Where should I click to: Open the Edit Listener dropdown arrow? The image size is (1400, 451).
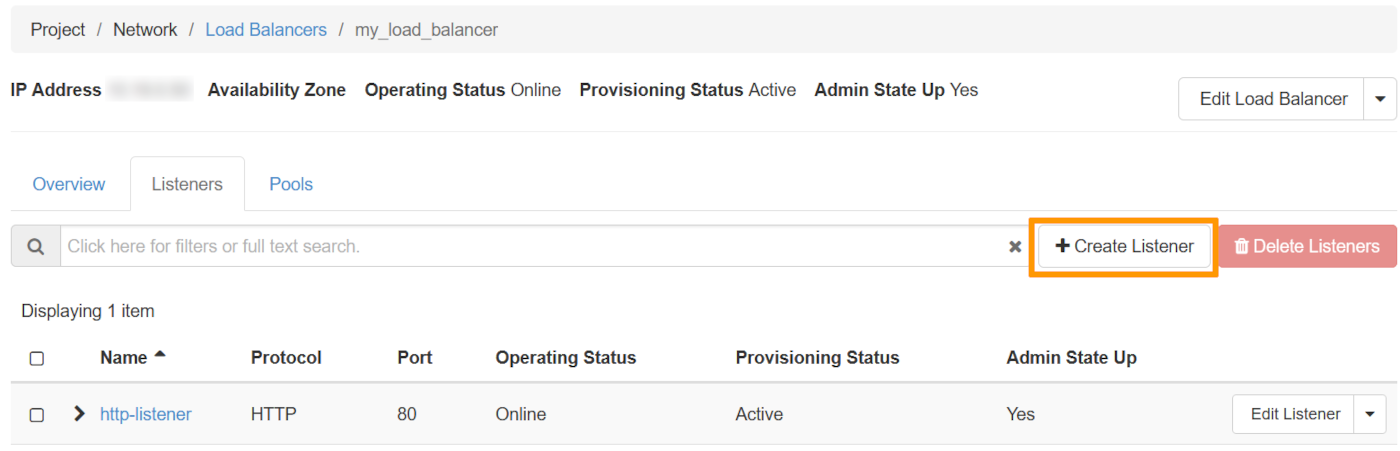tap(1369, 414)
